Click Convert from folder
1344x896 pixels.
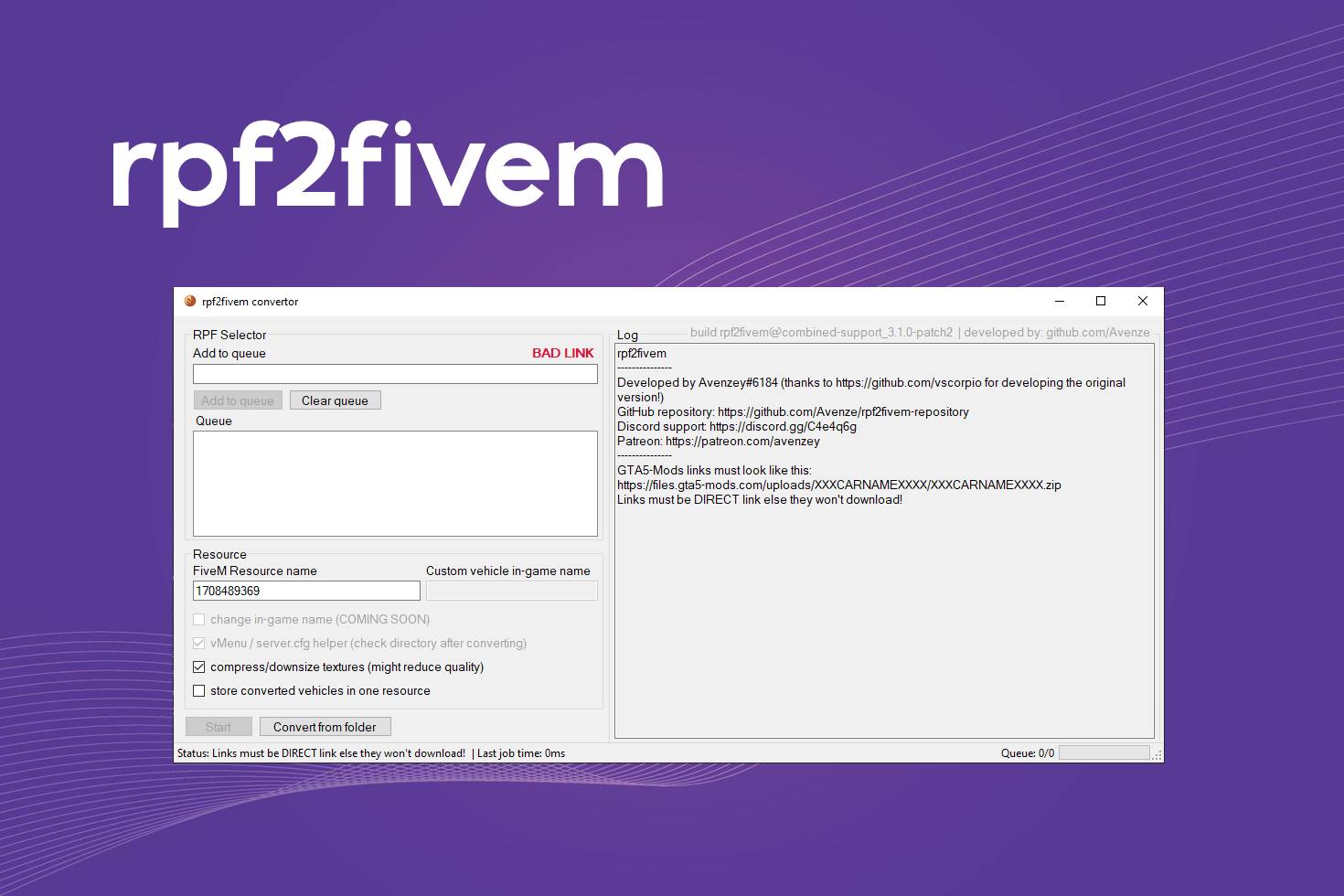pyautogui.click(x=325, y=726)
